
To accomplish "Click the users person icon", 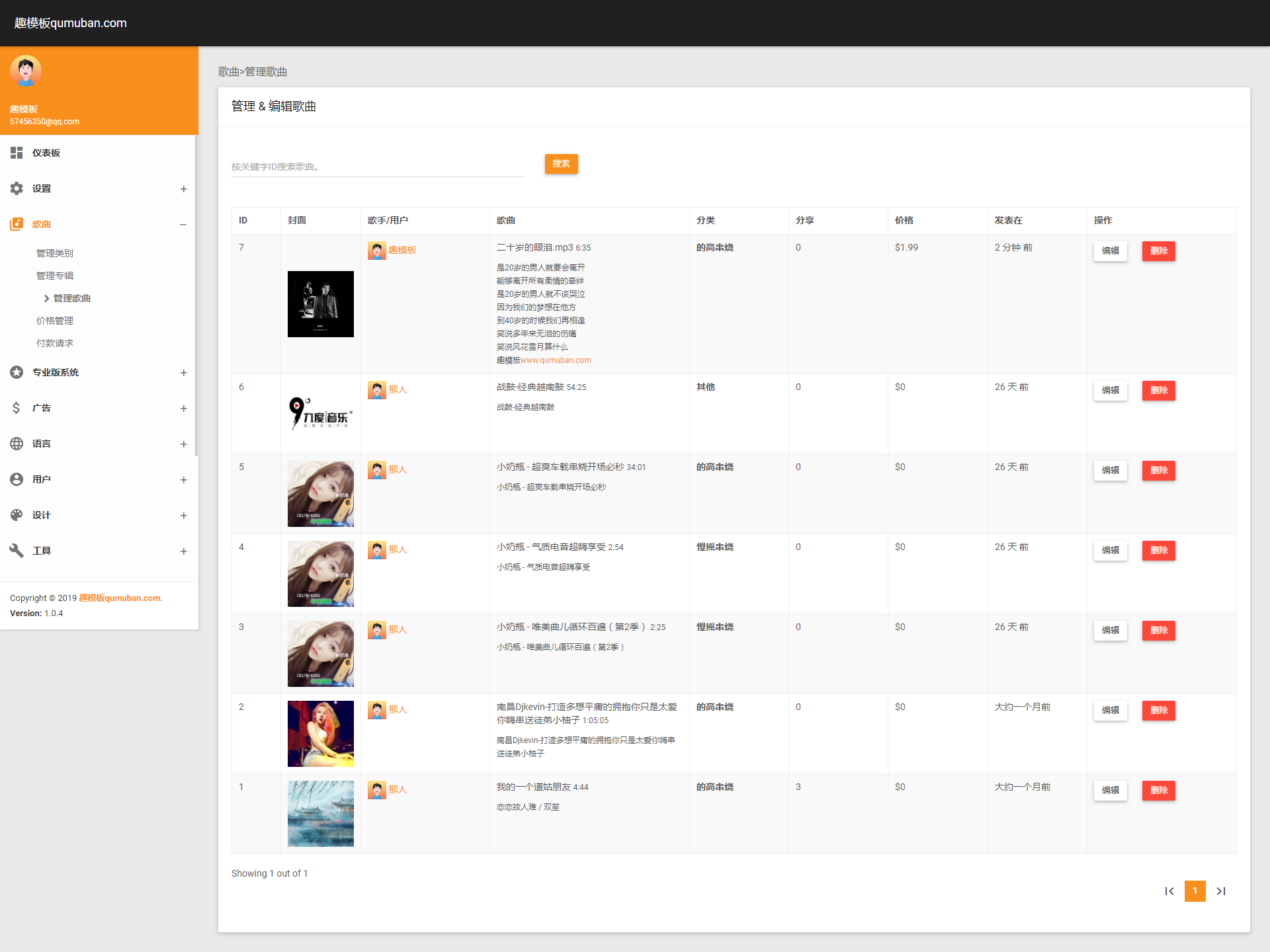I will 17,479.
